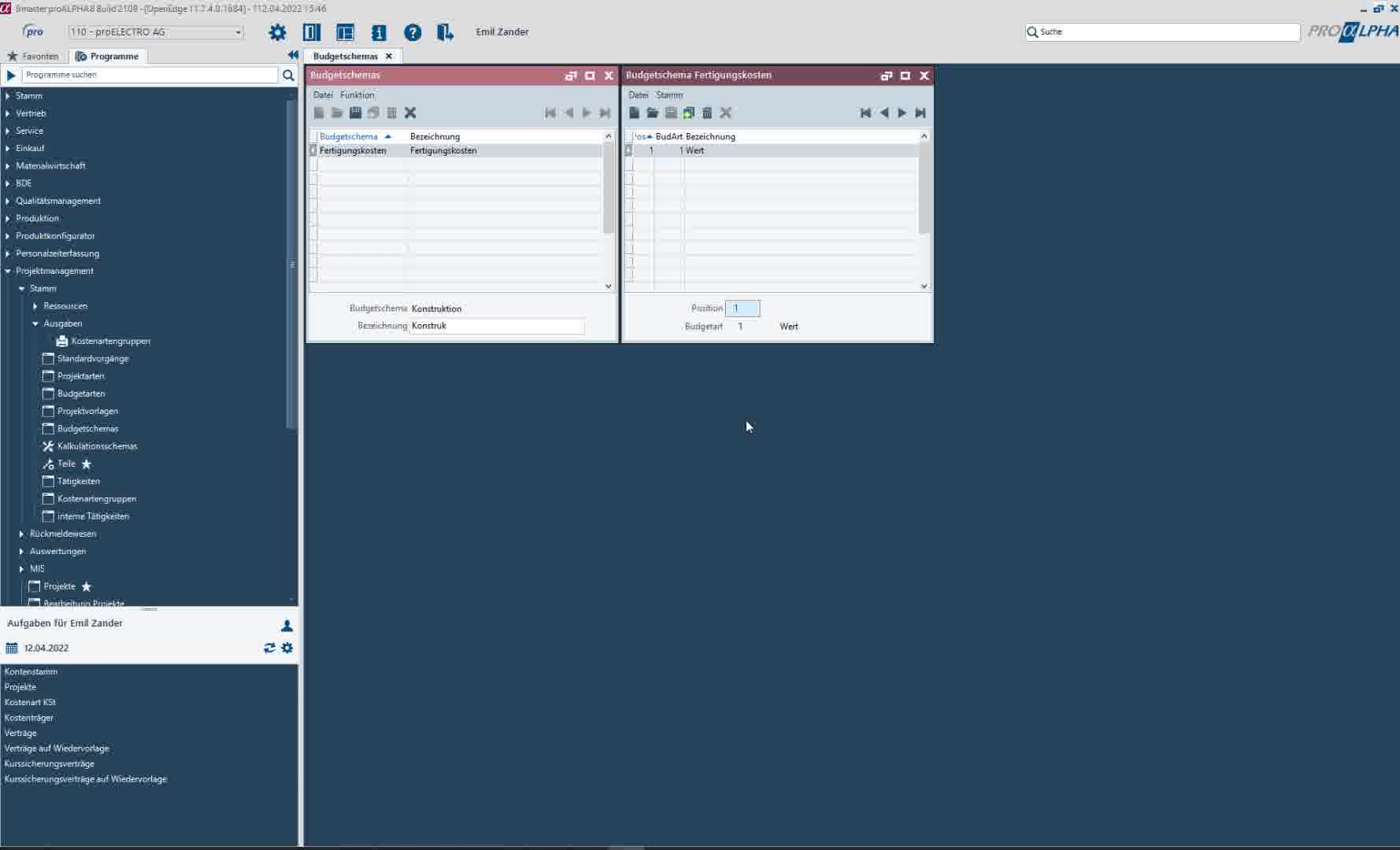Select row marker of Fertigungskosten row

[x=313, y=150]
